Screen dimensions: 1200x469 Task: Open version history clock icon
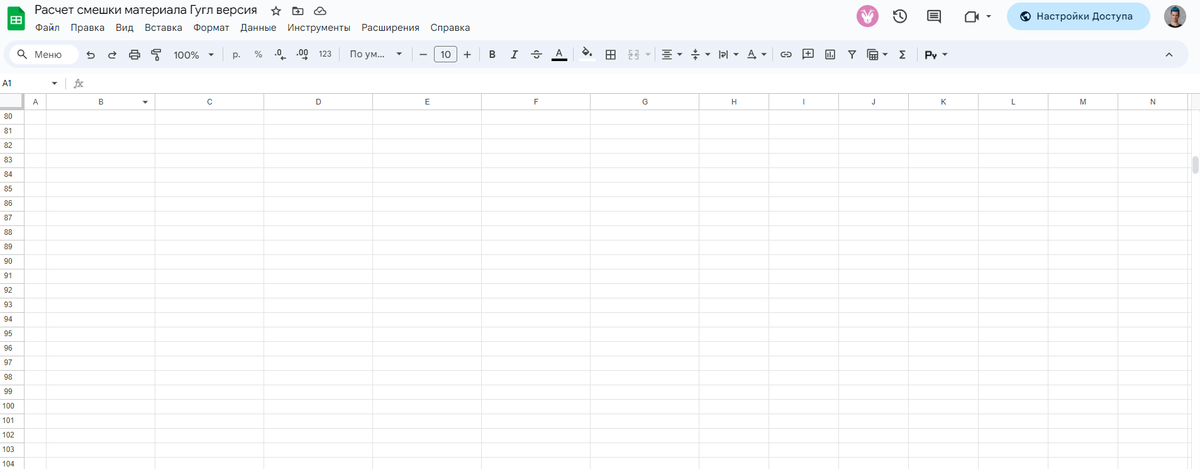pyautogui.click(x=900, y=17)
